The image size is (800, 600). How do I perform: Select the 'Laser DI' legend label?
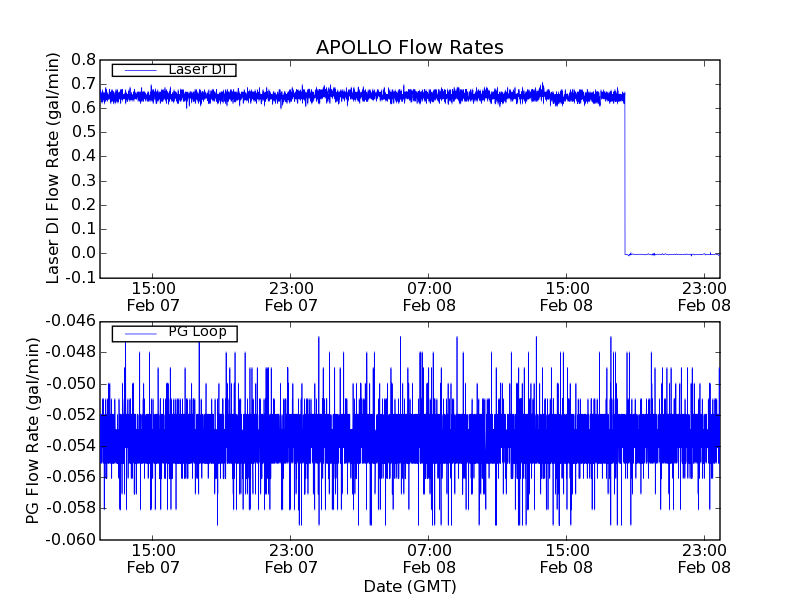click(197, 69)
